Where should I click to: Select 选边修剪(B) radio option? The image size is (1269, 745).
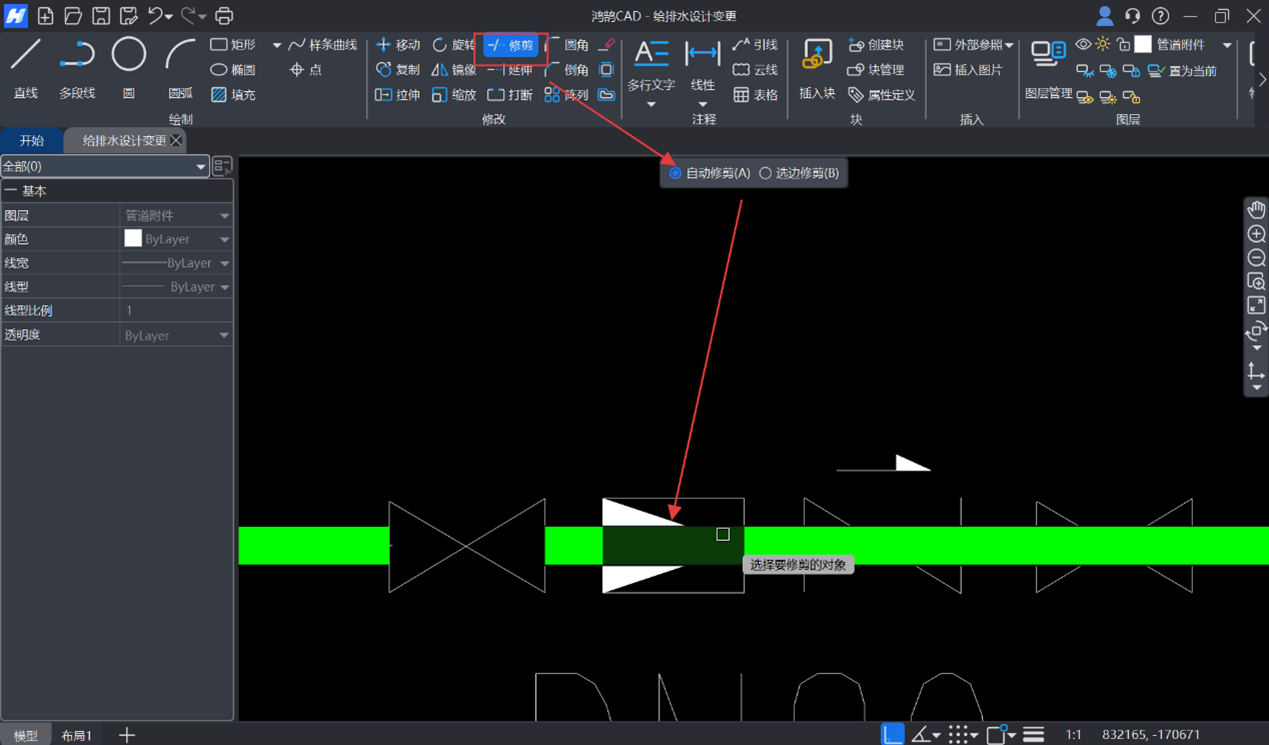pyautogui.click(x=766, y=173)
